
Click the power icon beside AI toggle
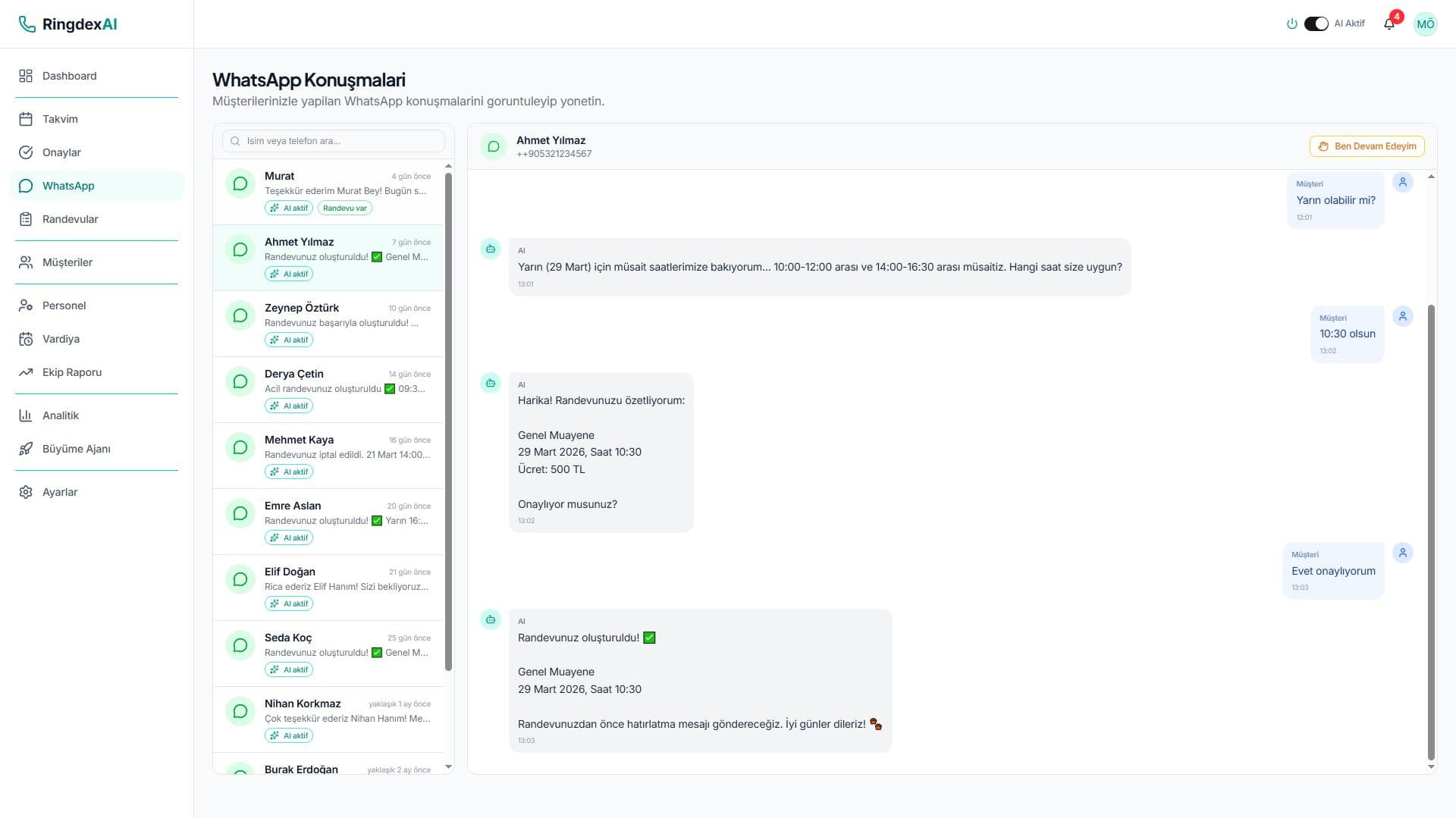click(1292, 24)
